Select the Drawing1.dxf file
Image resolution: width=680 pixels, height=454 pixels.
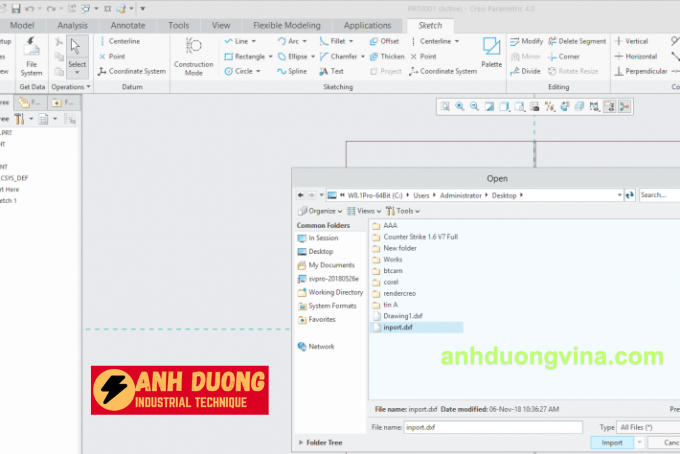tap(402, 315)
